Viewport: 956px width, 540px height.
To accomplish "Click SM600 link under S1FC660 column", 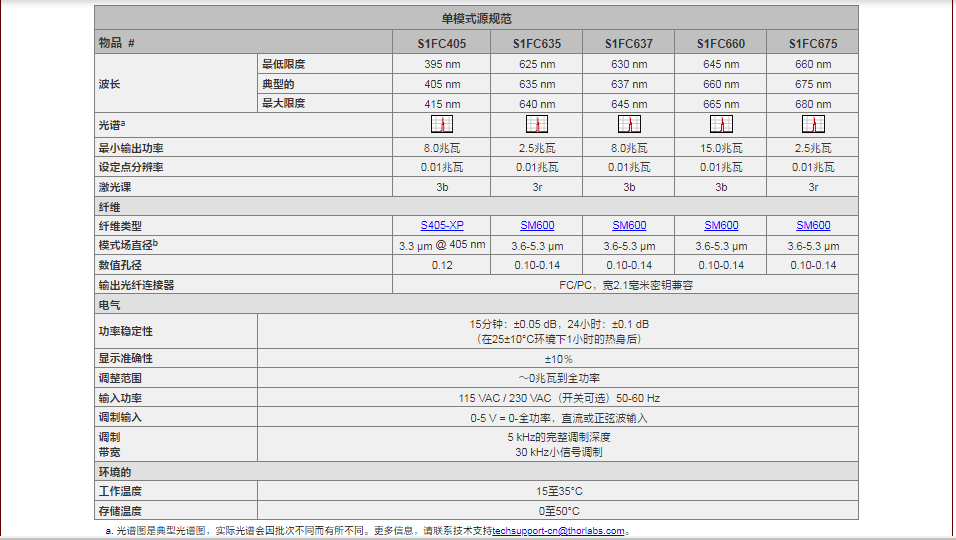I will click(721, 226).
